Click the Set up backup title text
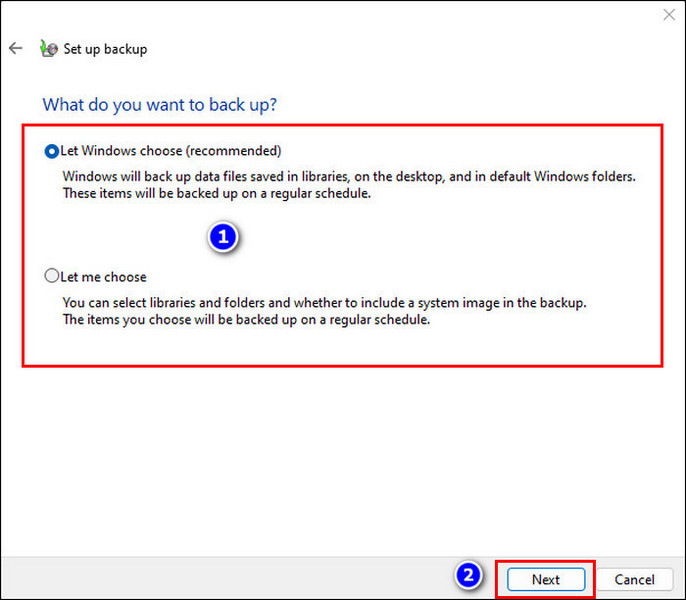686x600 pixels. tap(105, 49)
